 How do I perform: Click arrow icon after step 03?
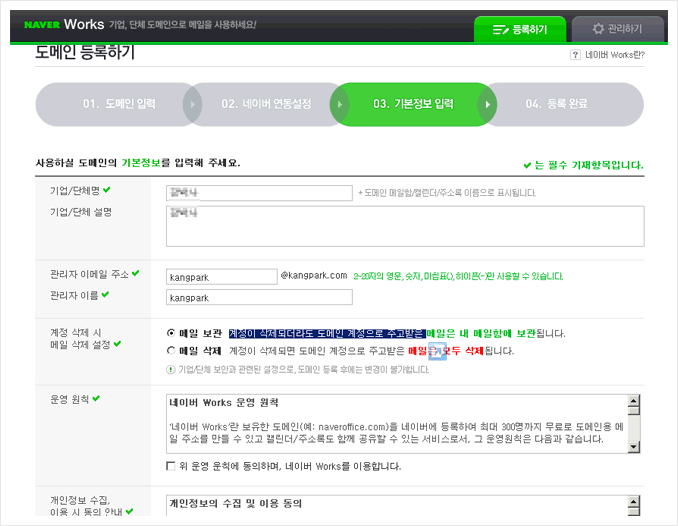(487, 104)
